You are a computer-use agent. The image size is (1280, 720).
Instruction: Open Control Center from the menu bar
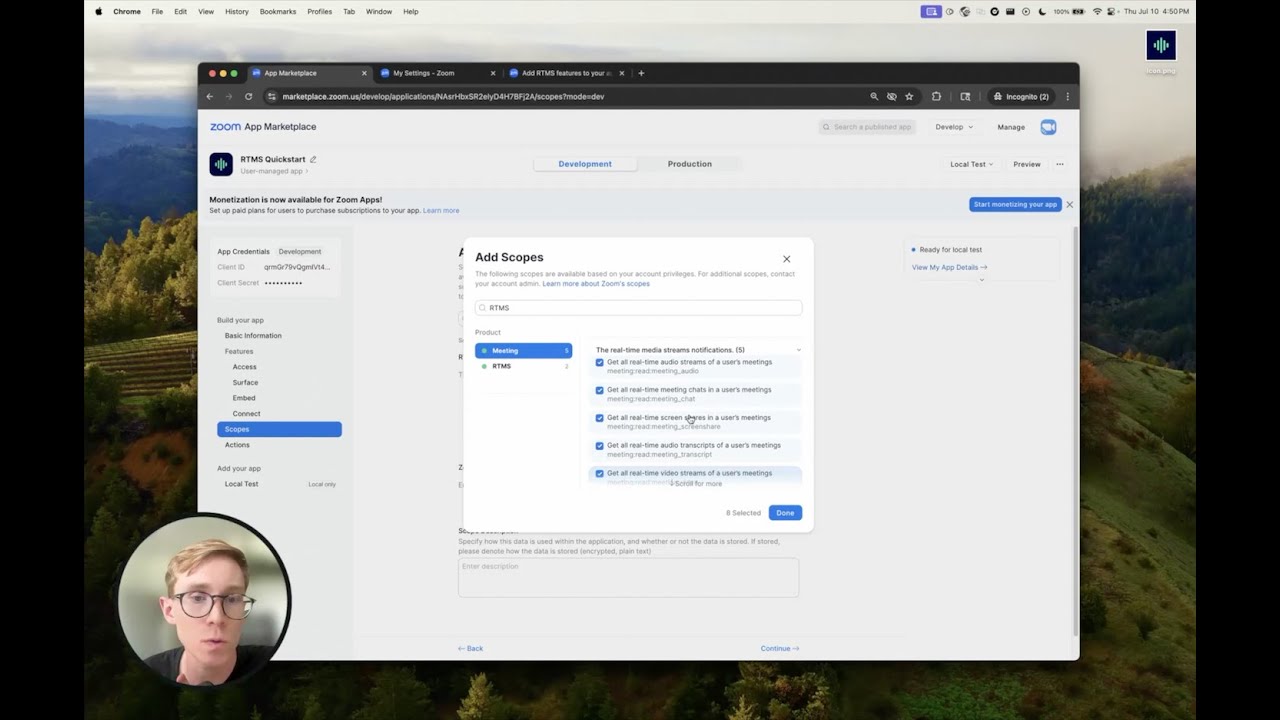pyautogui.click(x=1113, y=12)
